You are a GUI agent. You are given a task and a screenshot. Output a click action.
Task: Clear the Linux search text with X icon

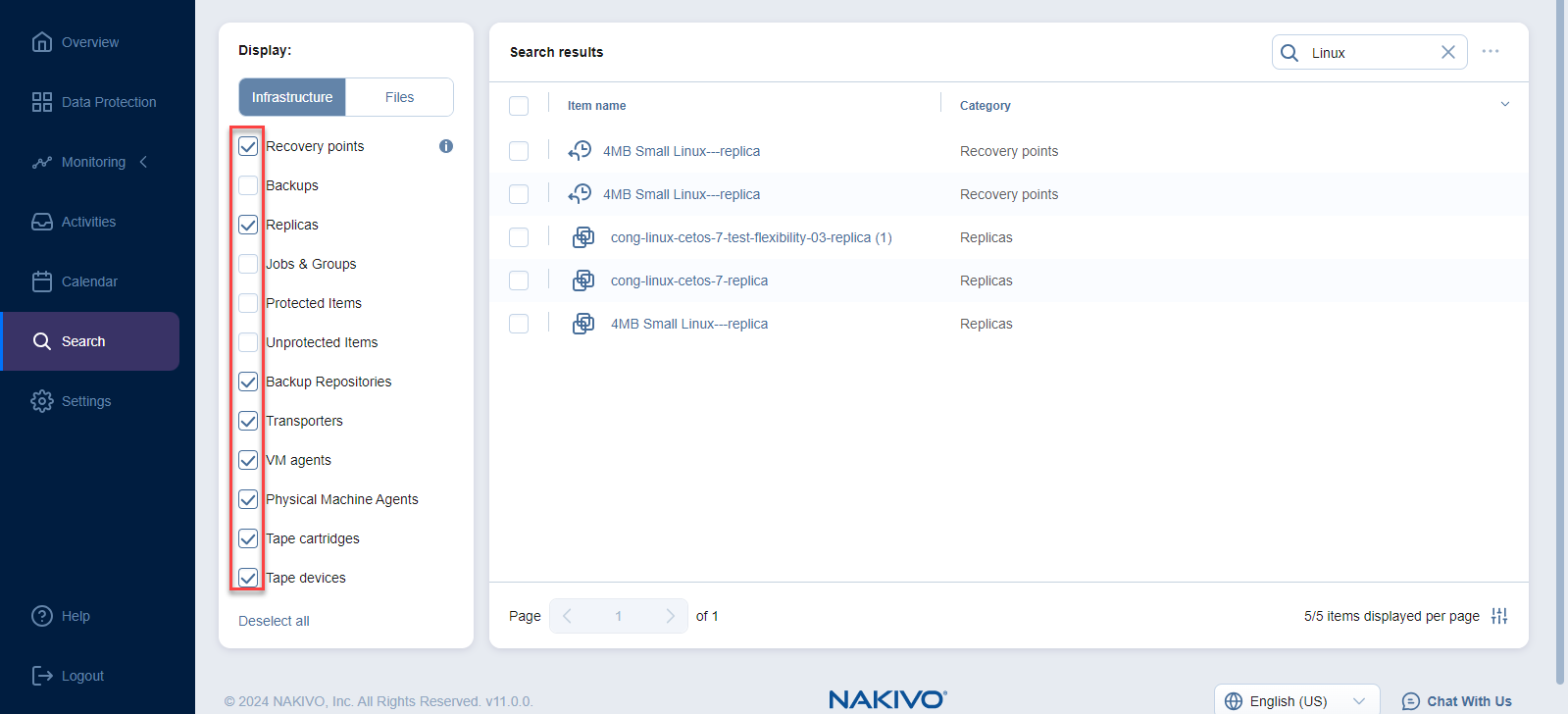tap(1447, 52)
